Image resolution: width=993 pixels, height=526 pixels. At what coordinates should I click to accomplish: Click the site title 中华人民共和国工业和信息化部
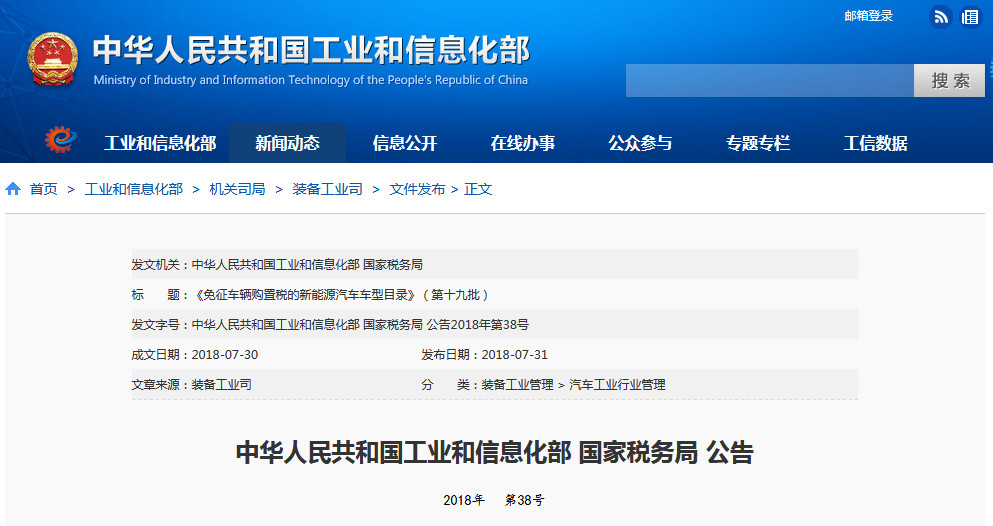(311, 50)
